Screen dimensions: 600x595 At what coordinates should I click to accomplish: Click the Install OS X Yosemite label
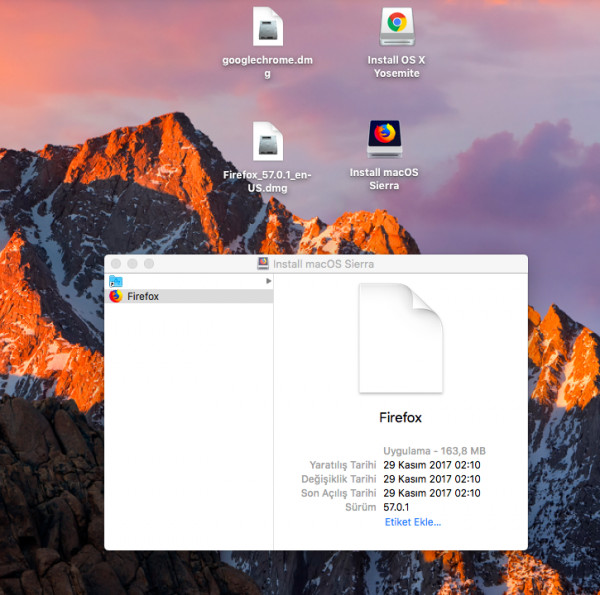point(396,67)
